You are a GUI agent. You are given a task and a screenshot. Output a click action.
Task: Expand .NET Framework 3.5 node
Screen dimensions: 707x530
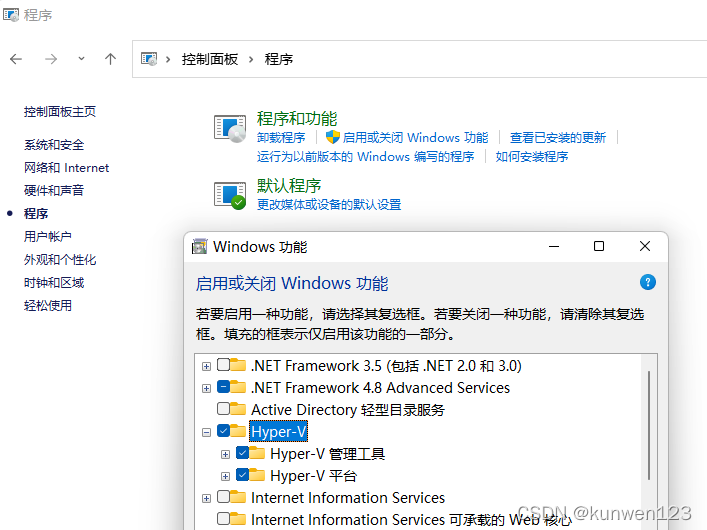(206, 366)
